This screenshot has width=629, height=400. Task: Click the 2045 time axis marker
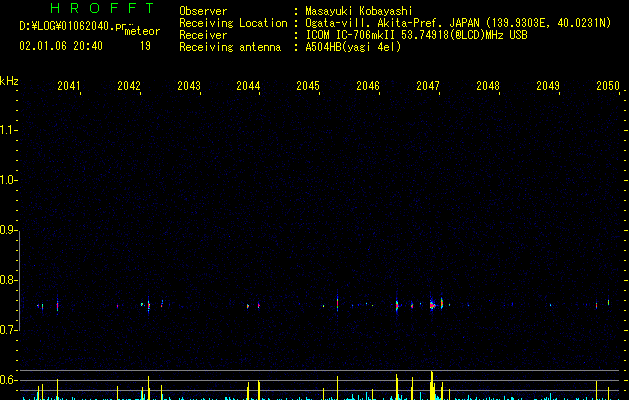tap(308, 85)
